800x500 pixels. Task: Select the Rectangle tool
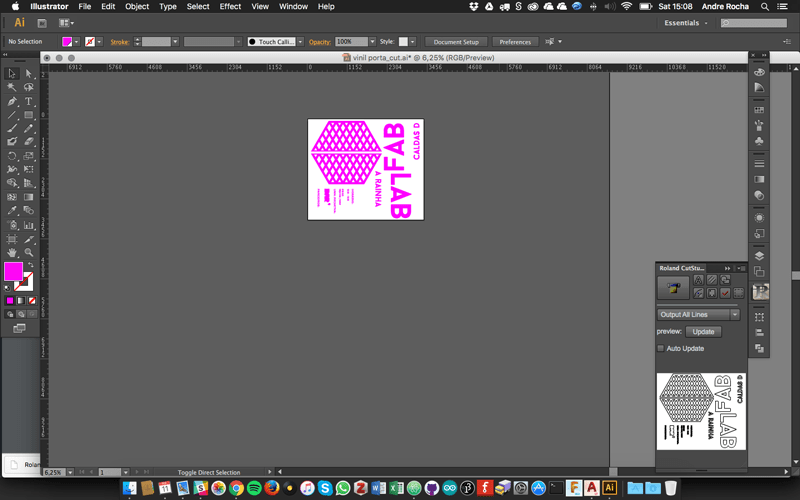click(29, 115)
